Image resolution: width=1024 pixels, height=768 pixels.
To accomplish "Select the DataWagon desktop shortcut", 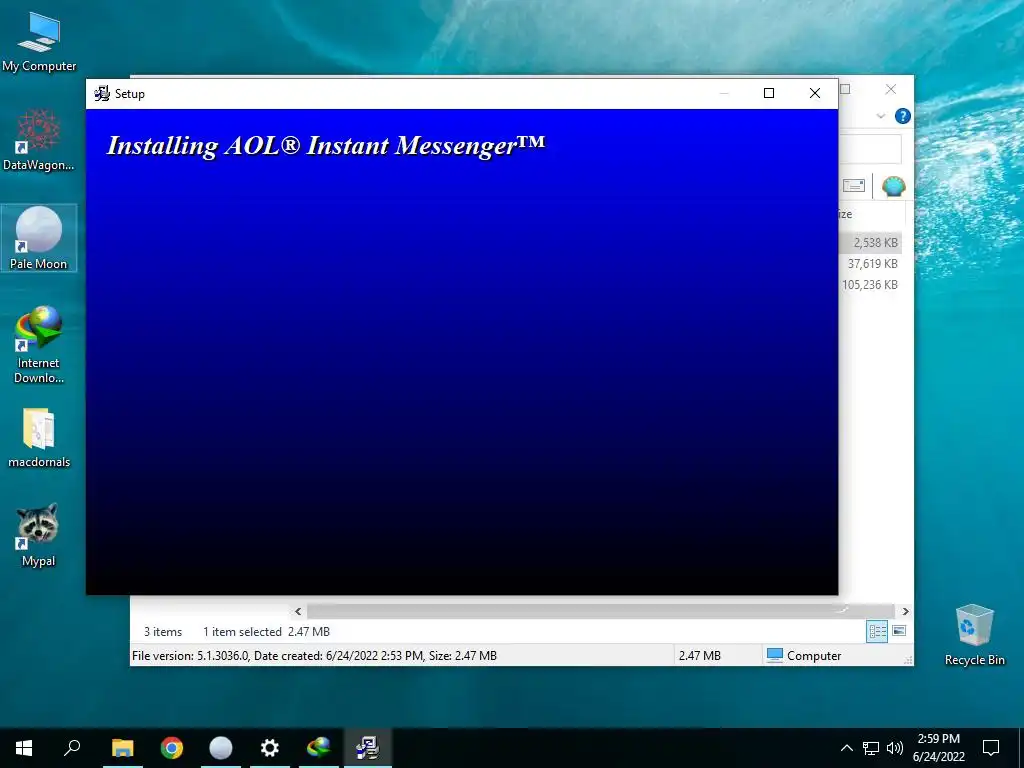I will pyautogui.click(x=39, y=140).
